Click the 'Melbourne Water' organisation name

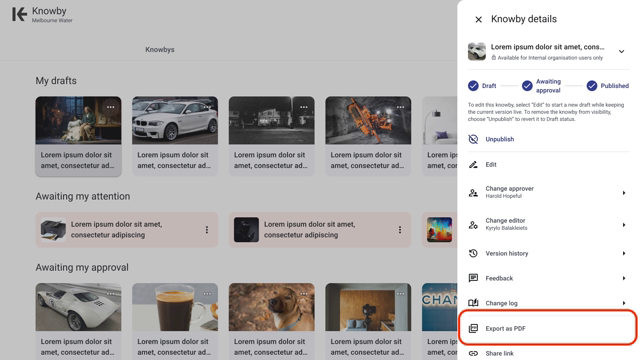52,20
